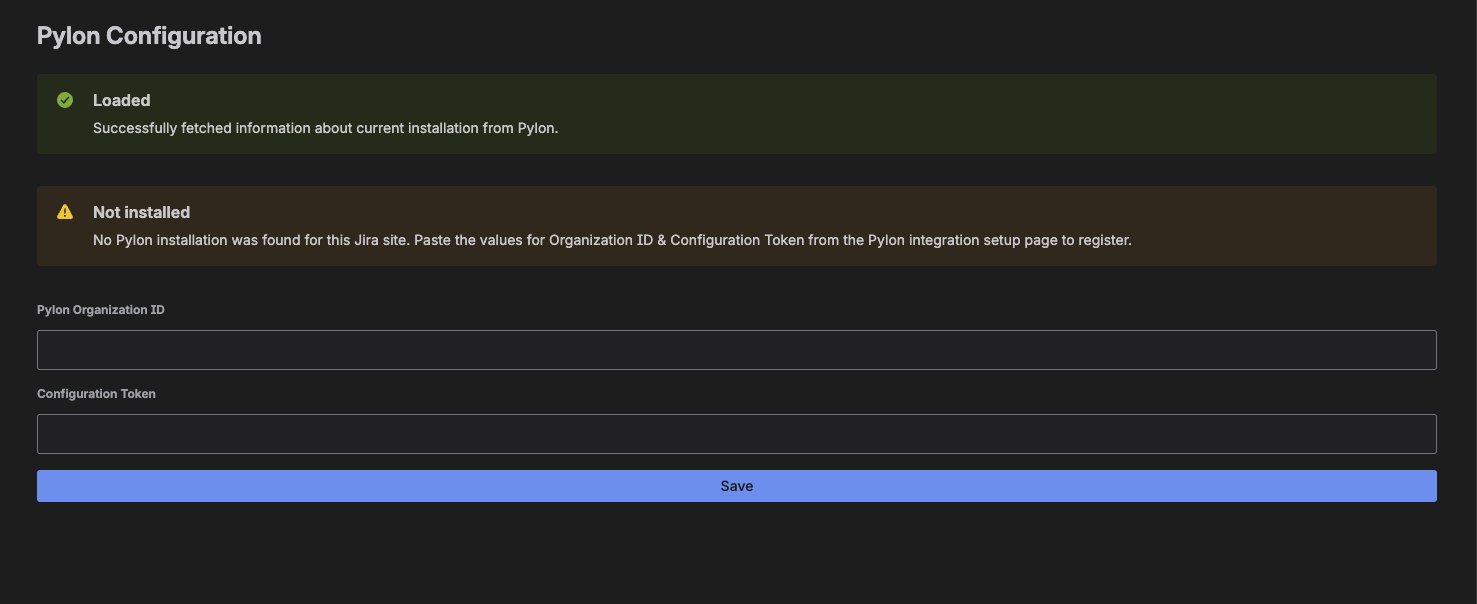
Task: Click the Pylon Configuration page heading
Action: click(149, 36)
